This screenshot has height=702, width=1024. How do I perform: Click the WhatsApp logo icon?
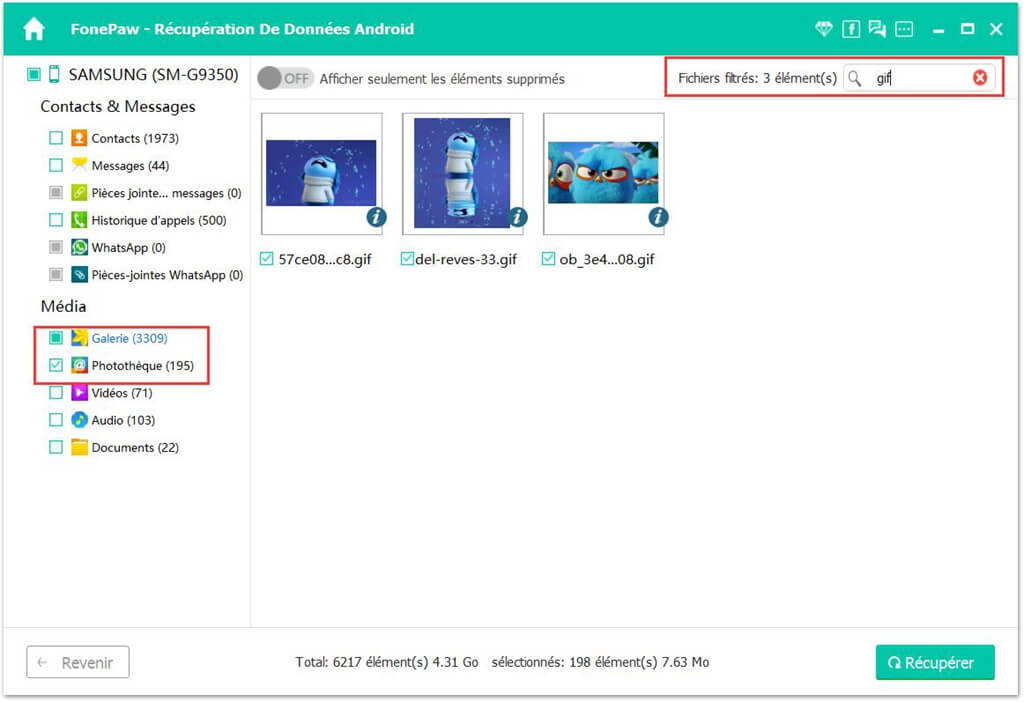(79, 247)
